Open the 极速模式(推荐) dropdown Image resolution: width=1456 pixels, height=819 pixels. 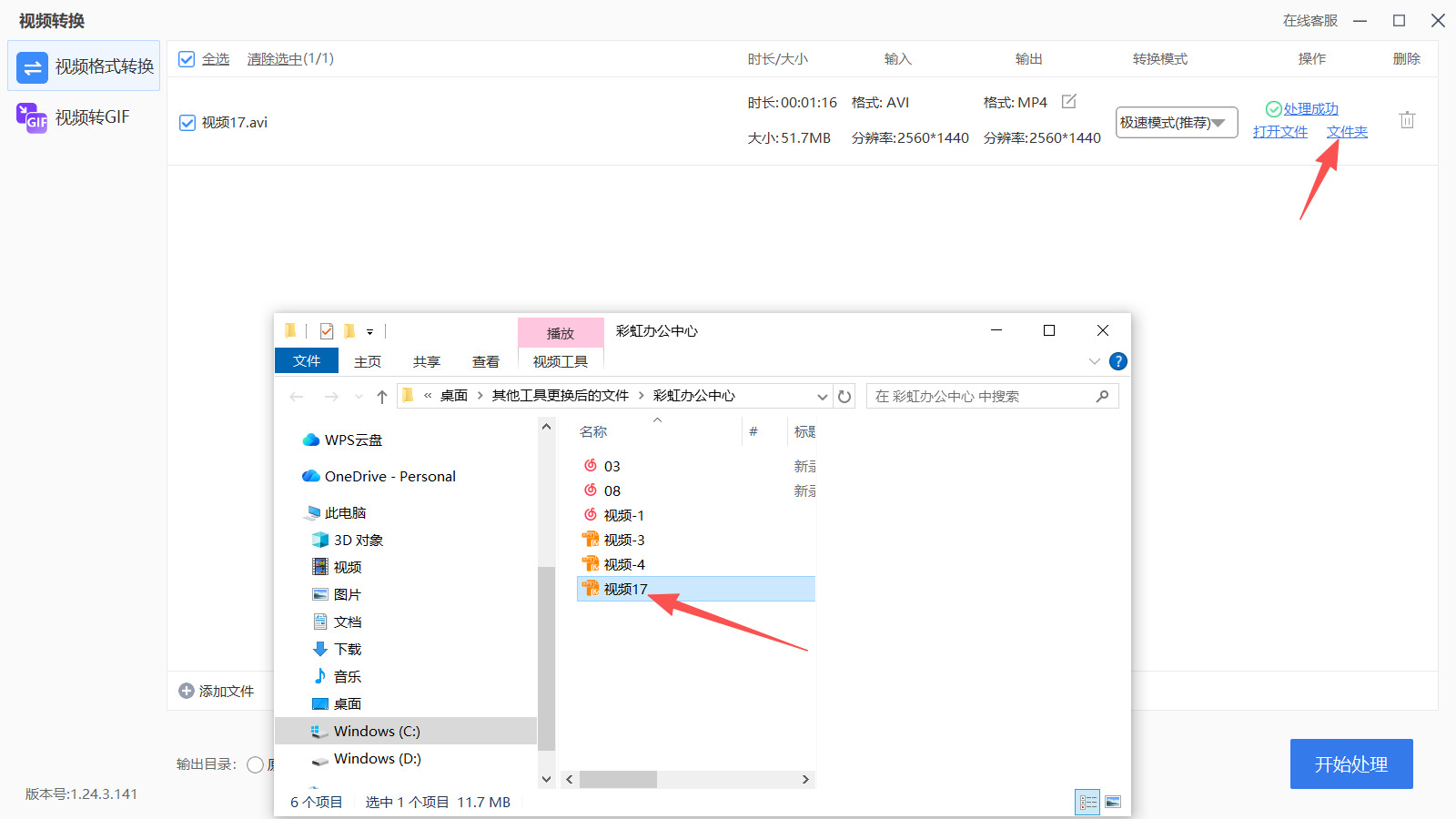tap(1177, 122)
